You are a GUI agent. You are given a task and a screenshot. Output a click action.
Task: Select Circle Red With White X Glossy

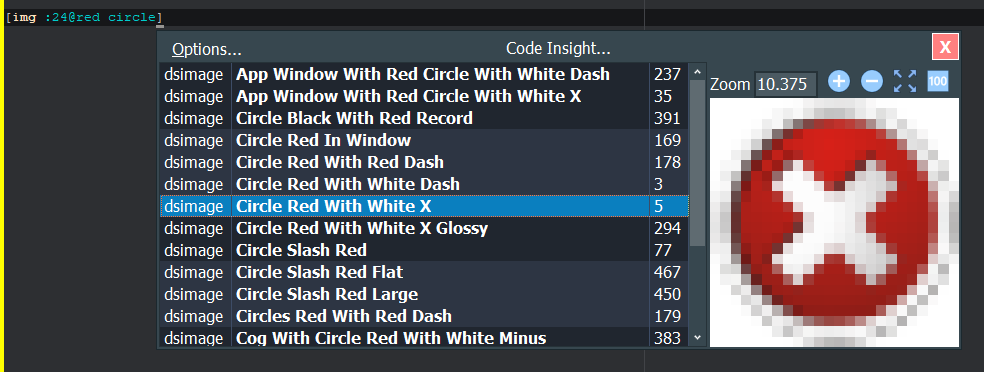[424, 228]
